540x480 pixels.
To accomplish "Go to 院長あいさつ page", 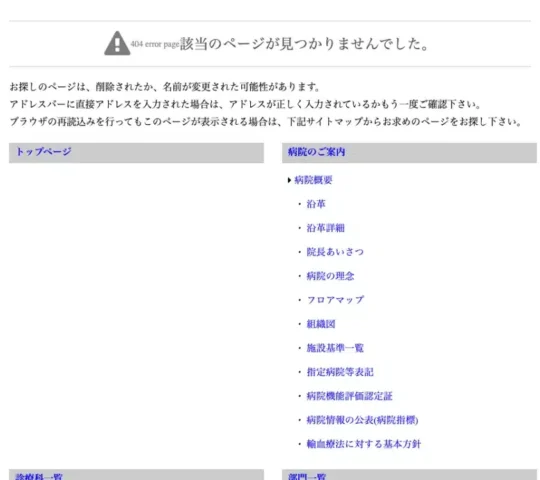I will coord(335,252).
